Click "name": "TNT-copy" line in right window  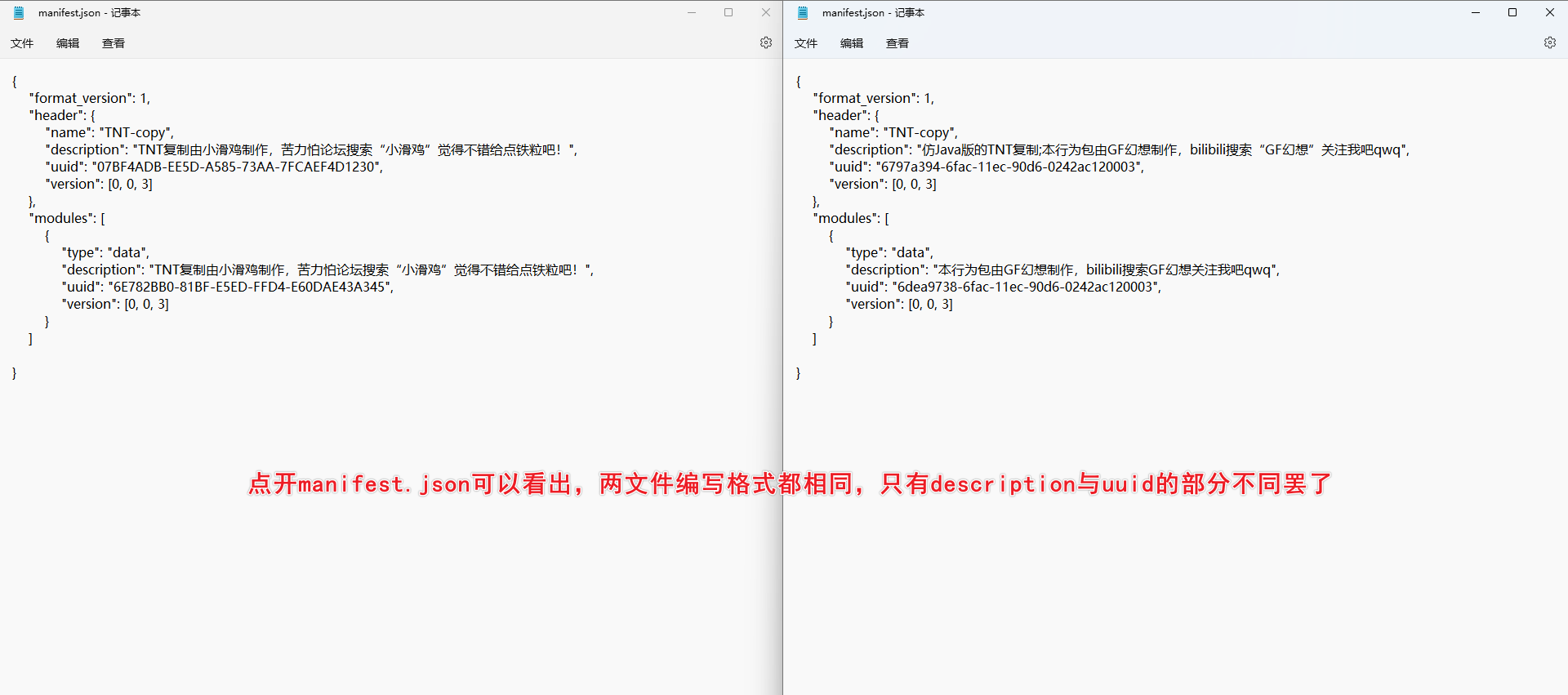click(893, 132)
